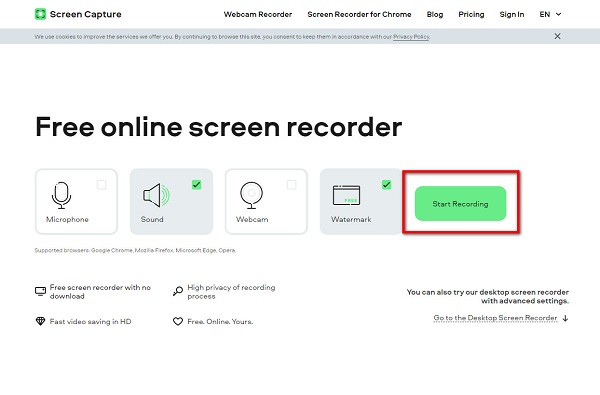The width and height of the screenshot is (600, 395).
Task: Click the monitor icon beside no-download feature
Action: click(x=40, y=291)
